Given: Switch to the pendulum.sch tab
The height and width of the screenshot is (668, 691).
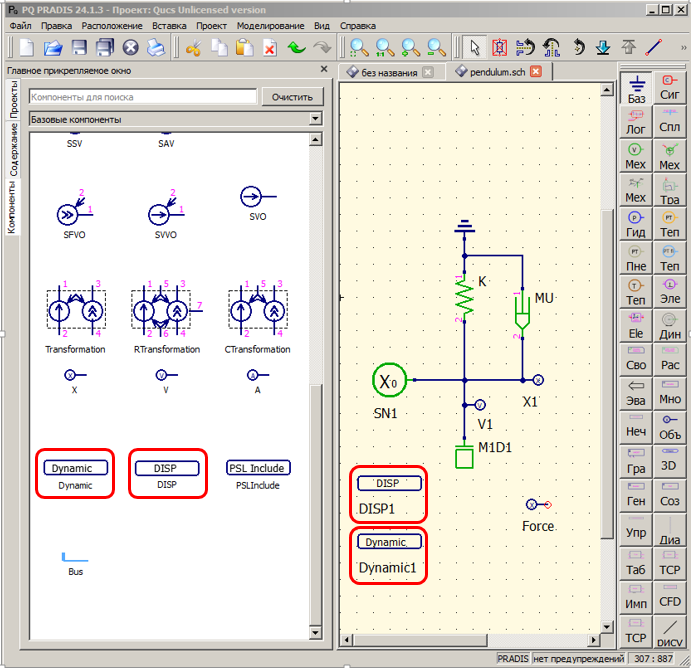Looking at the screenshot, I should coord(490,72).
